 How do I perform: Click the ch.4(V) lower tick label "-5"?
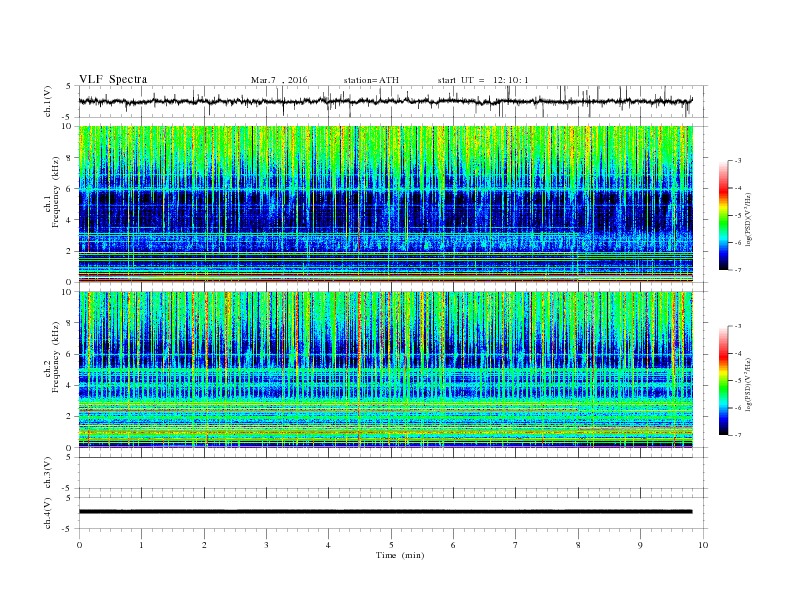(67, 529)
